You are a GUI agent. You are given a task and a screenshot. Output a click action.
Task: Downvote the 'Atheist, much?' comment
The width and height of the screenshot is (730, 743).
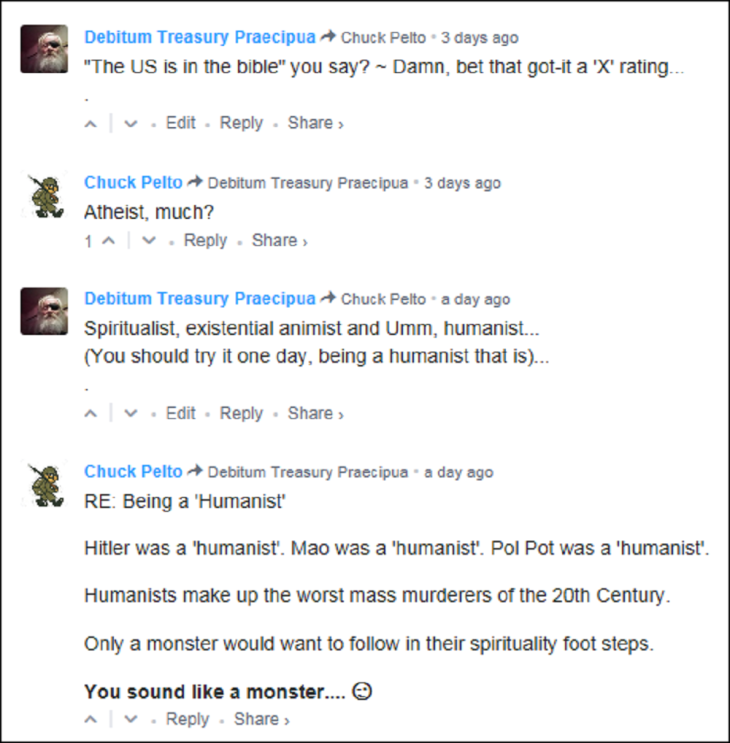pos(149,241)
